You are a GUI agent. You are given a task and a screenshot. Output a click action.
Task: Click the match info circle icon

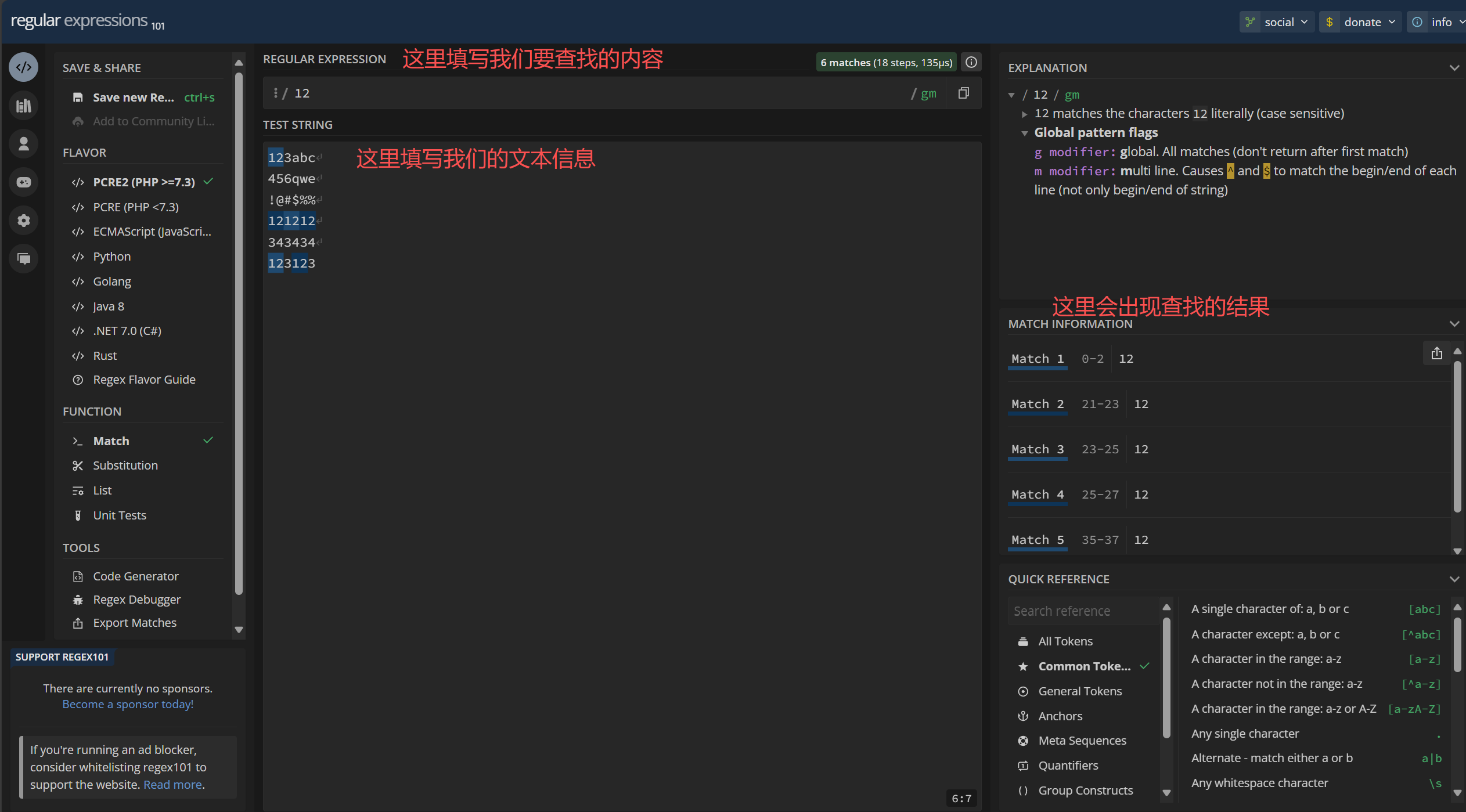[971, 62]
